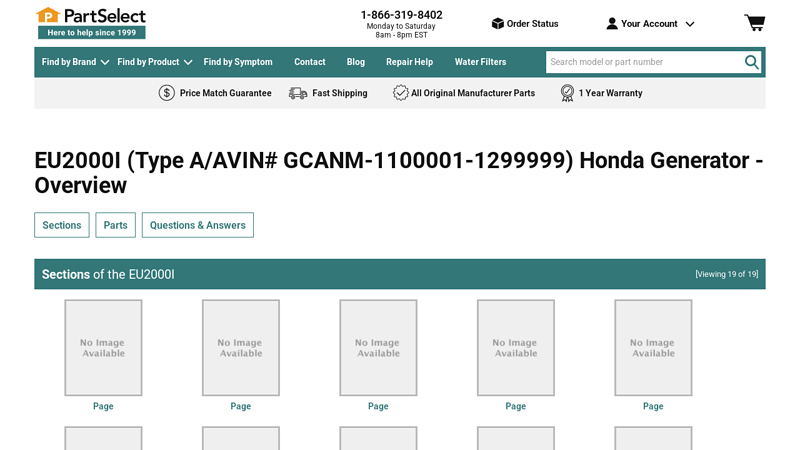Viewport: 800px width, 450px height.
Task: Open the Find by Symptom menu item
Action: (x=238, y=62)
